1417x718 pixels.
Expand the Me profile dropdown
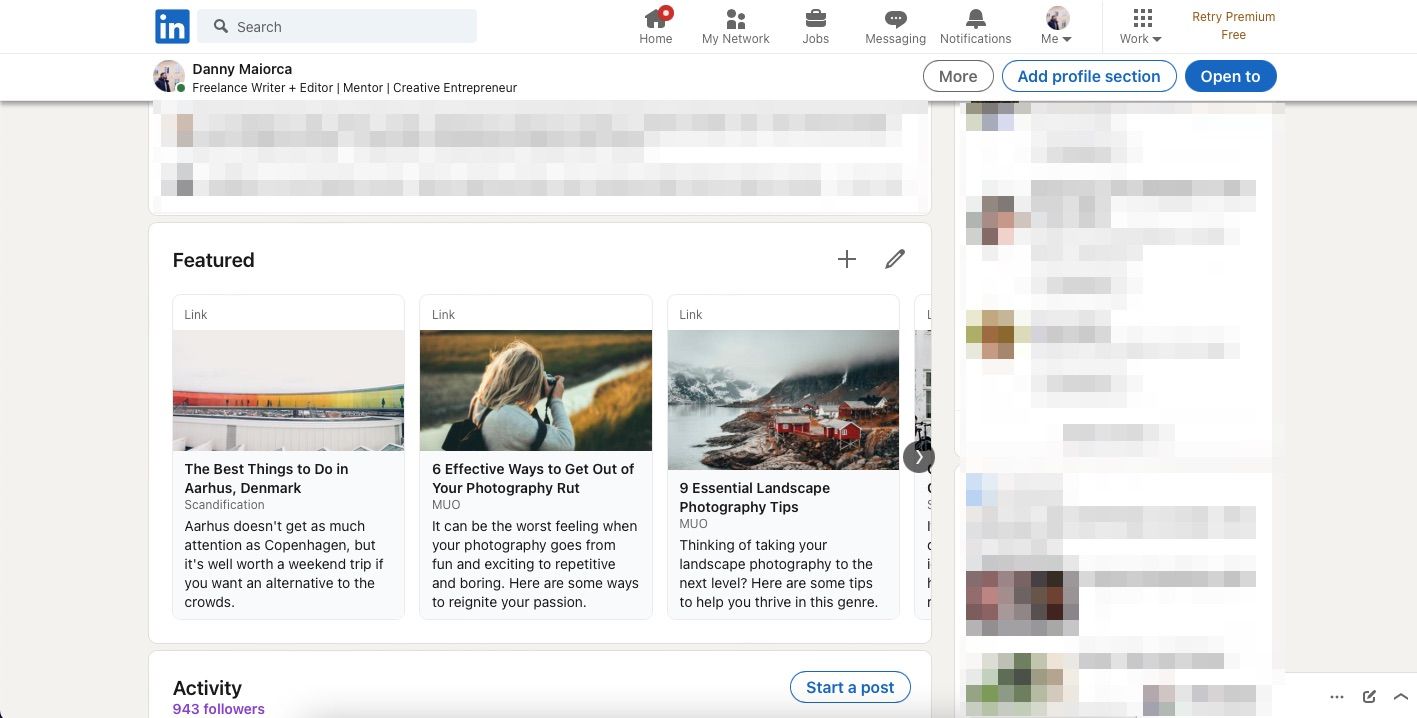(x=1056, y=27)
